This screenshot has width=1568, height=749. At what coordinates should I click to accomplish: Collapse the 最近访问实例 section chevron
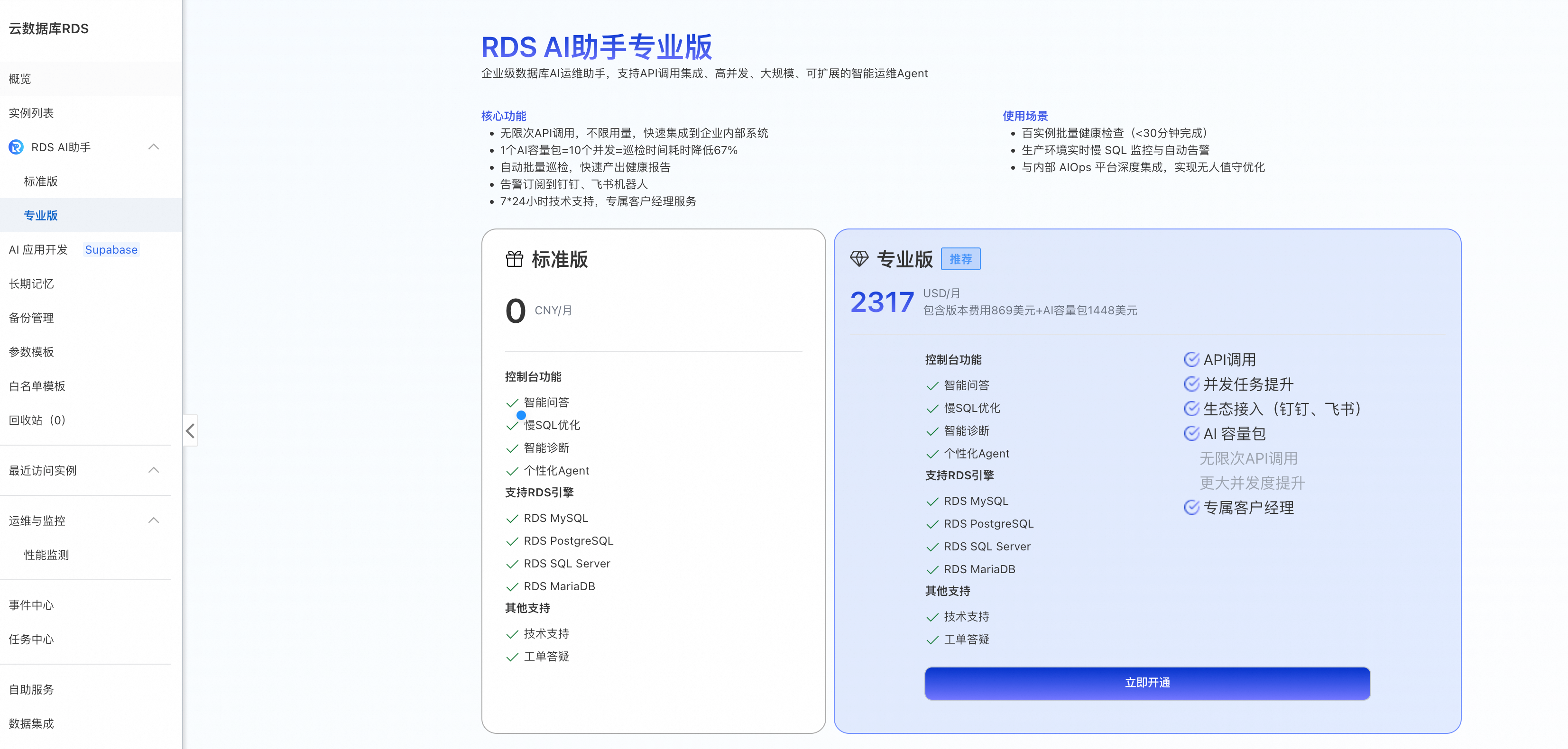pos(153,470)
